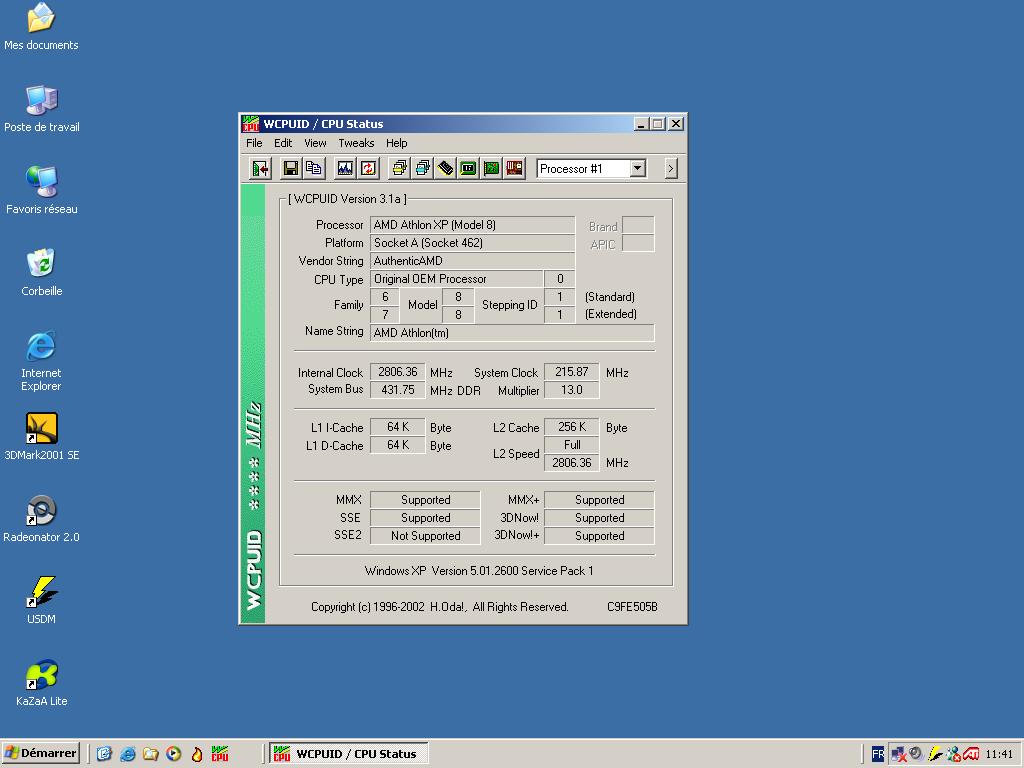
Task: Click the disconnected network tray icon
Action: [899, 754]
